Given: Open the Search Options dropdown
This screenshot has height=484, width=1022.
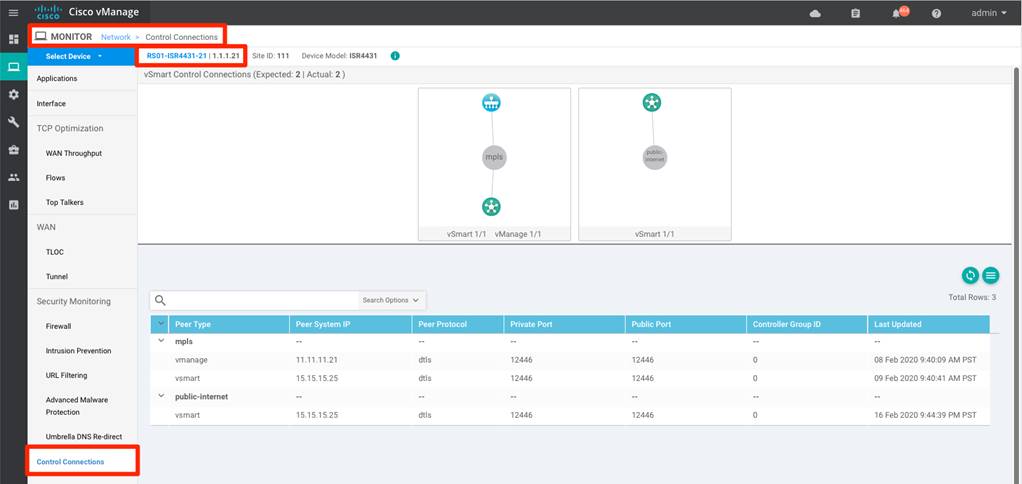Looking at the screenshot, I should 390,300.
